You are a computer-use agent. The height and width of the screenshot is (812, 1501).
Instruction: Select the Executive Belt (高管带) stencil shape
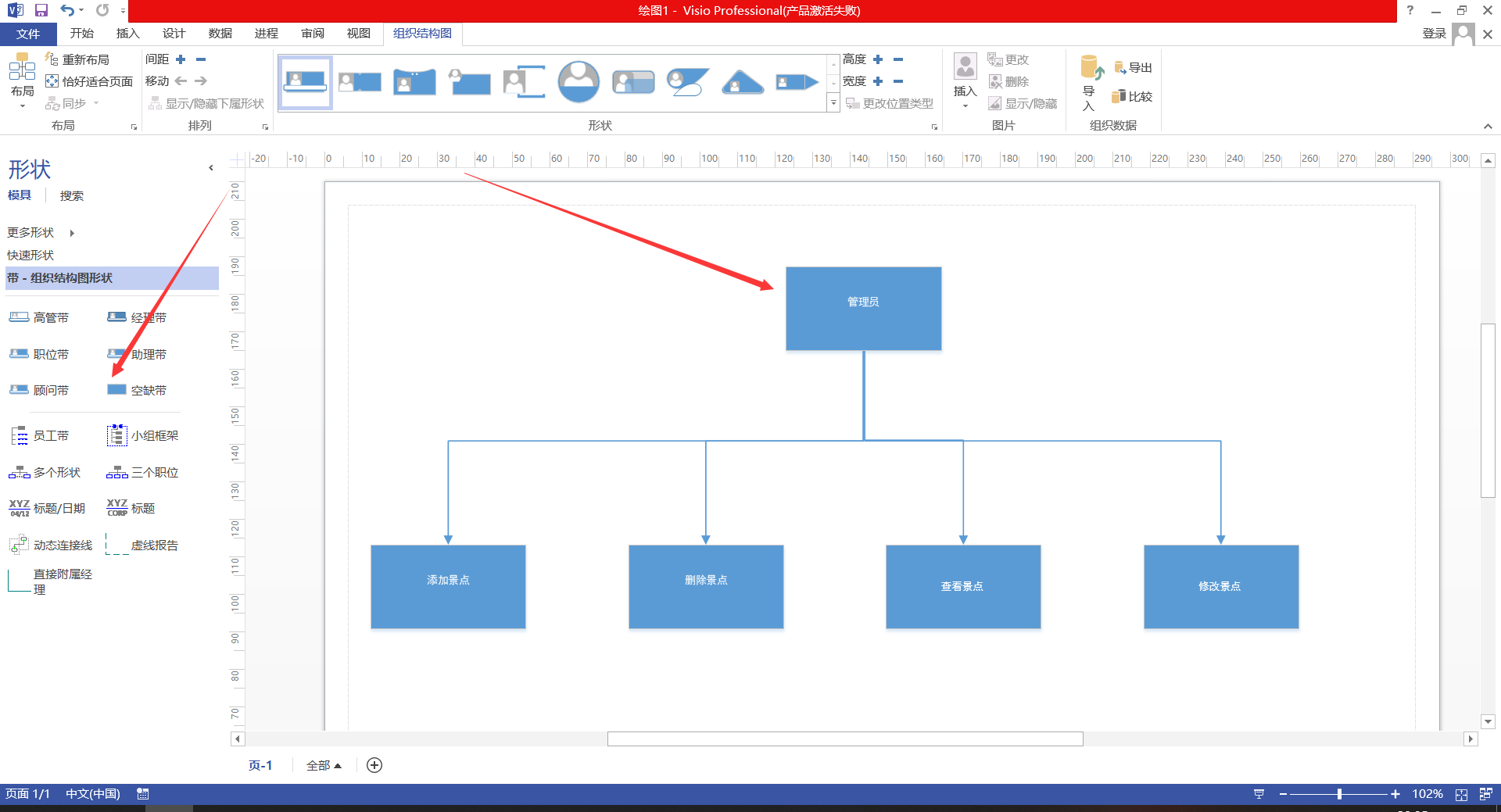click(39, 317)
